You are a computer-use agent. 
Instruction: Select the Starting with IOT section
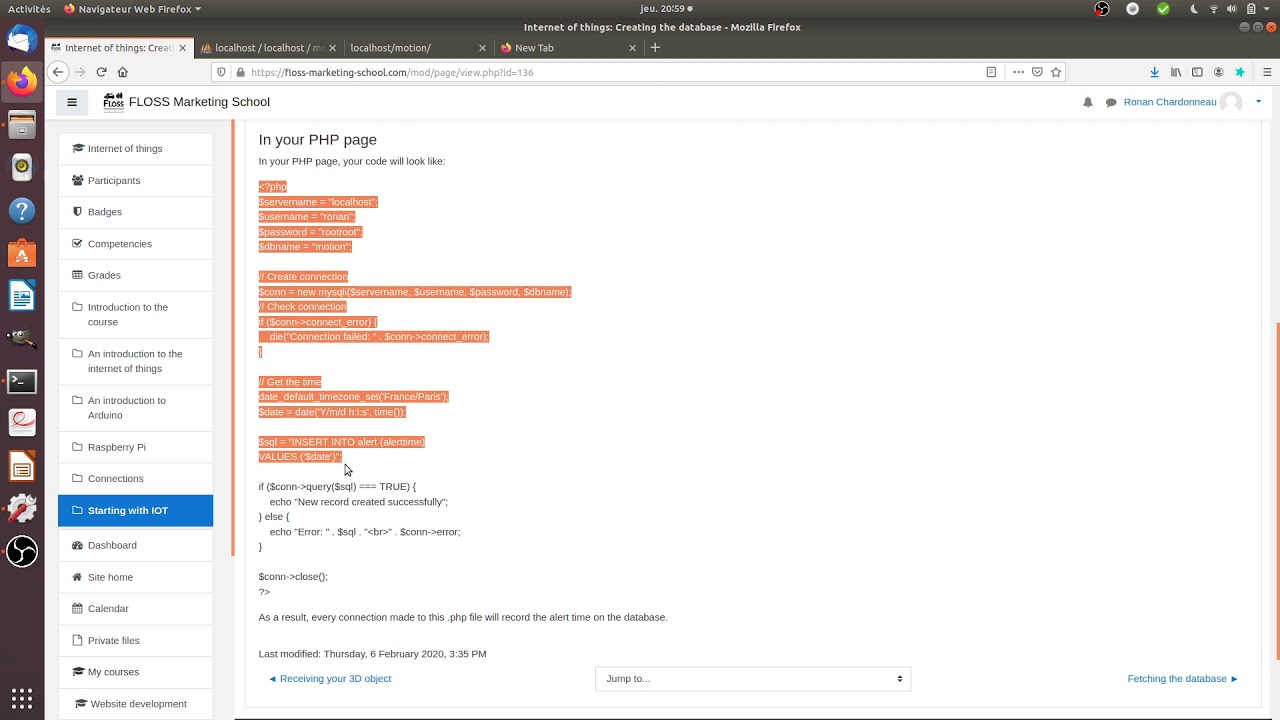tap(136, 510)
